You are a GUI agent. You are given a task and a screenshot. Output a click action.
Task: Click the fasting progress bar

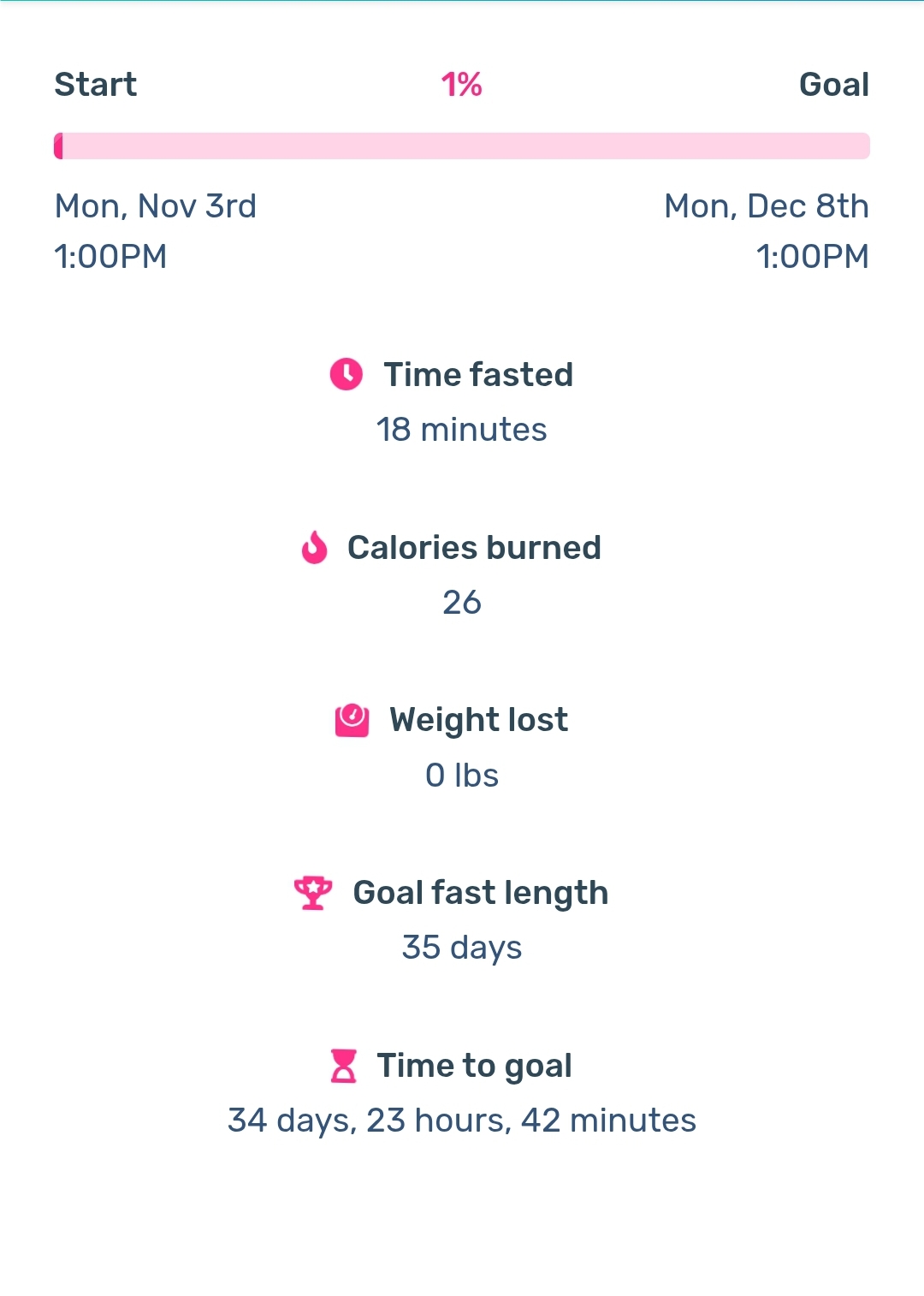pyautogui.click(x=462, y=146)
